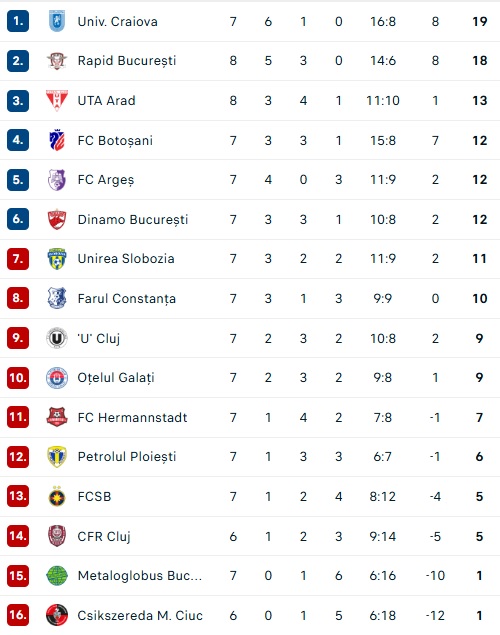
Task: Select the red rank 7 position badge
Action: (x=18, y=259)
